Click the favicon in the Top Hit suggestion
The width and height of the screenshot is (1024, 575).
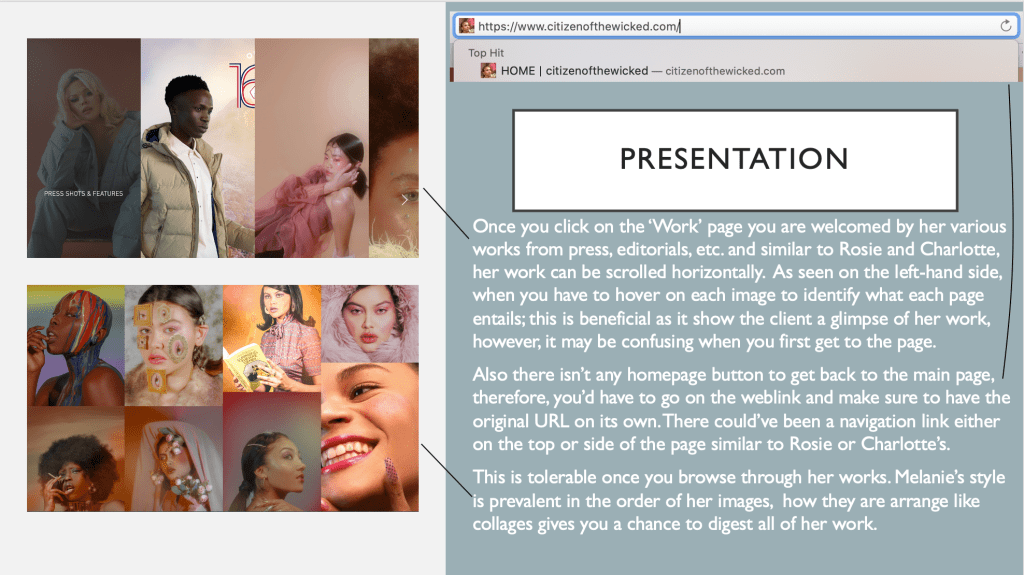click(488, 71)
